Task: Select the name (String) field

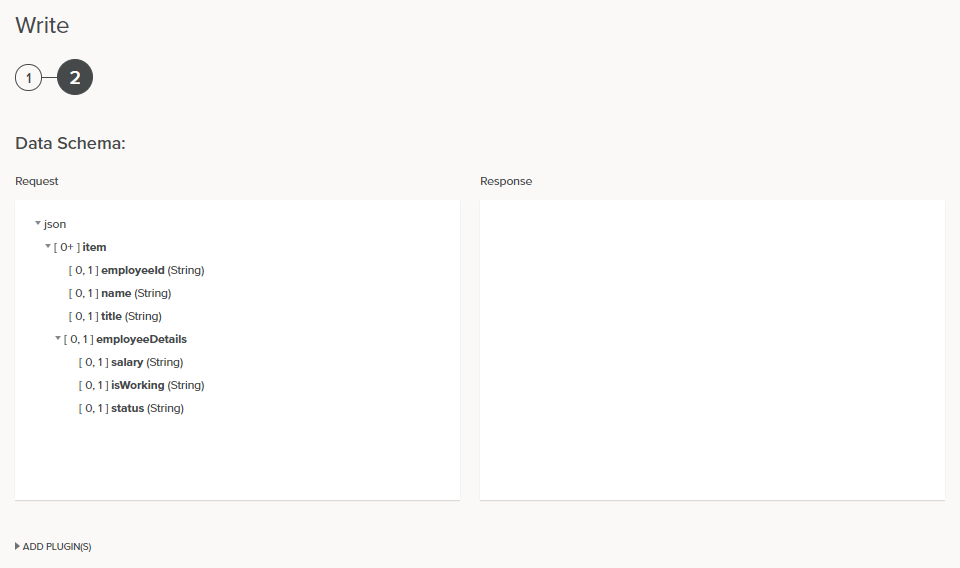Action: pyautogui.click(x=120, y=293)
